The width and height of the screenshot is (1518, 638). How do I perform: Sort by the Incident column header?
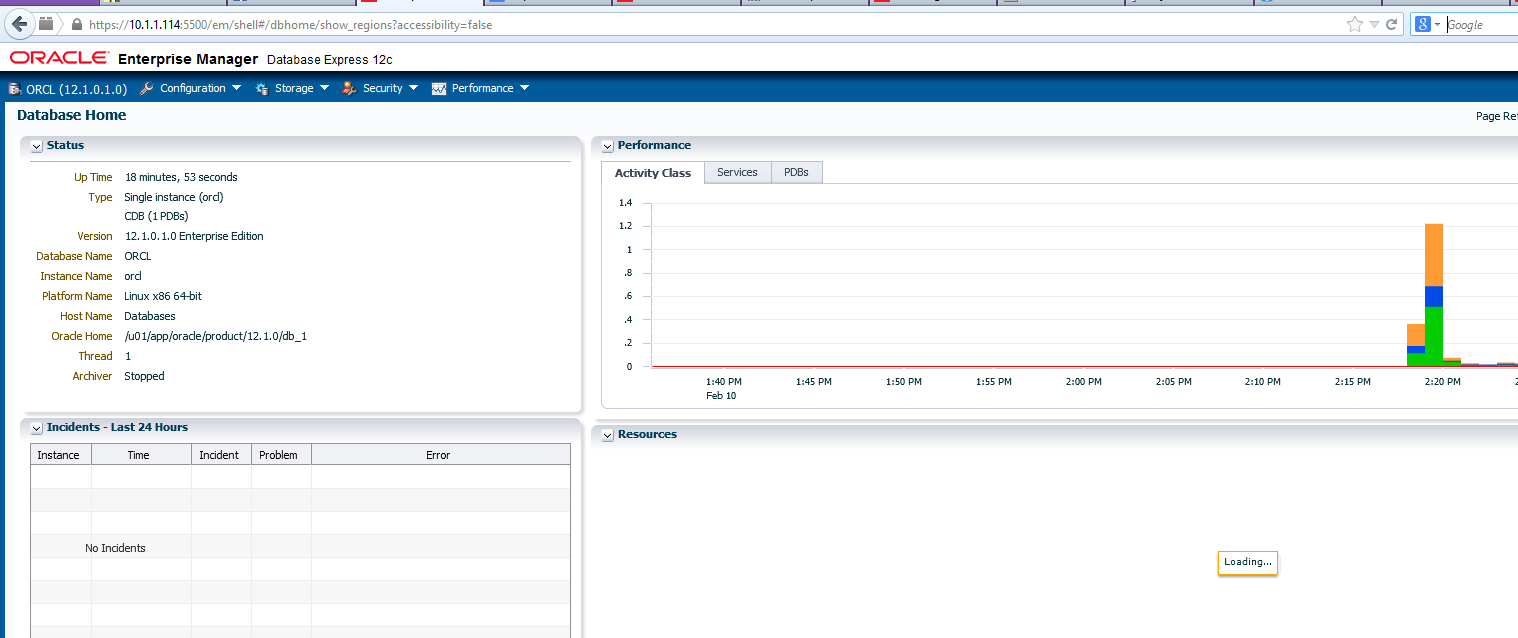click(x=221, y=455)
